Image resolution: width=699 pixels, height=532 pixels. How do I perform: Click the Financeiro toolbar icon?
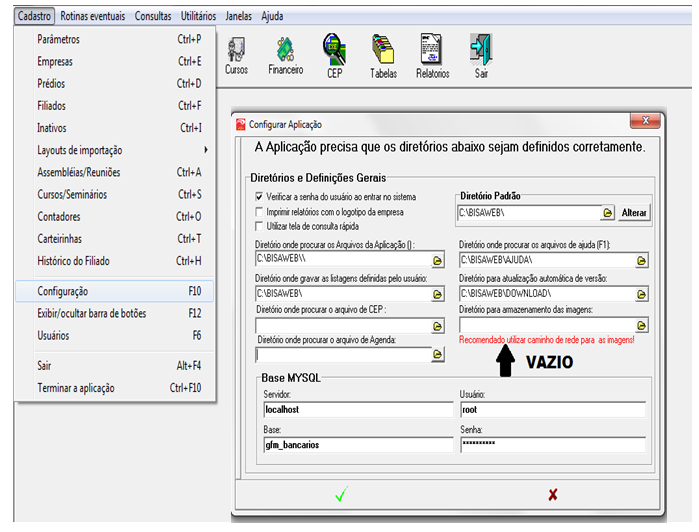(285, 55)
